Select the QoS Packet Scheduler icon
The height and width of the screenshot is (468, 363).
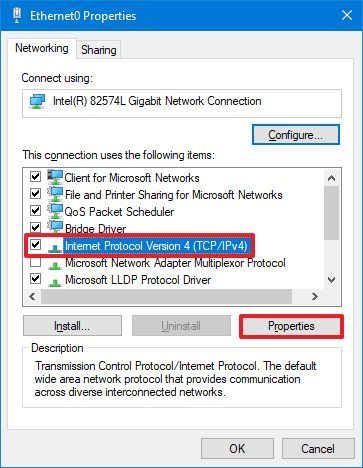(55, 211)
